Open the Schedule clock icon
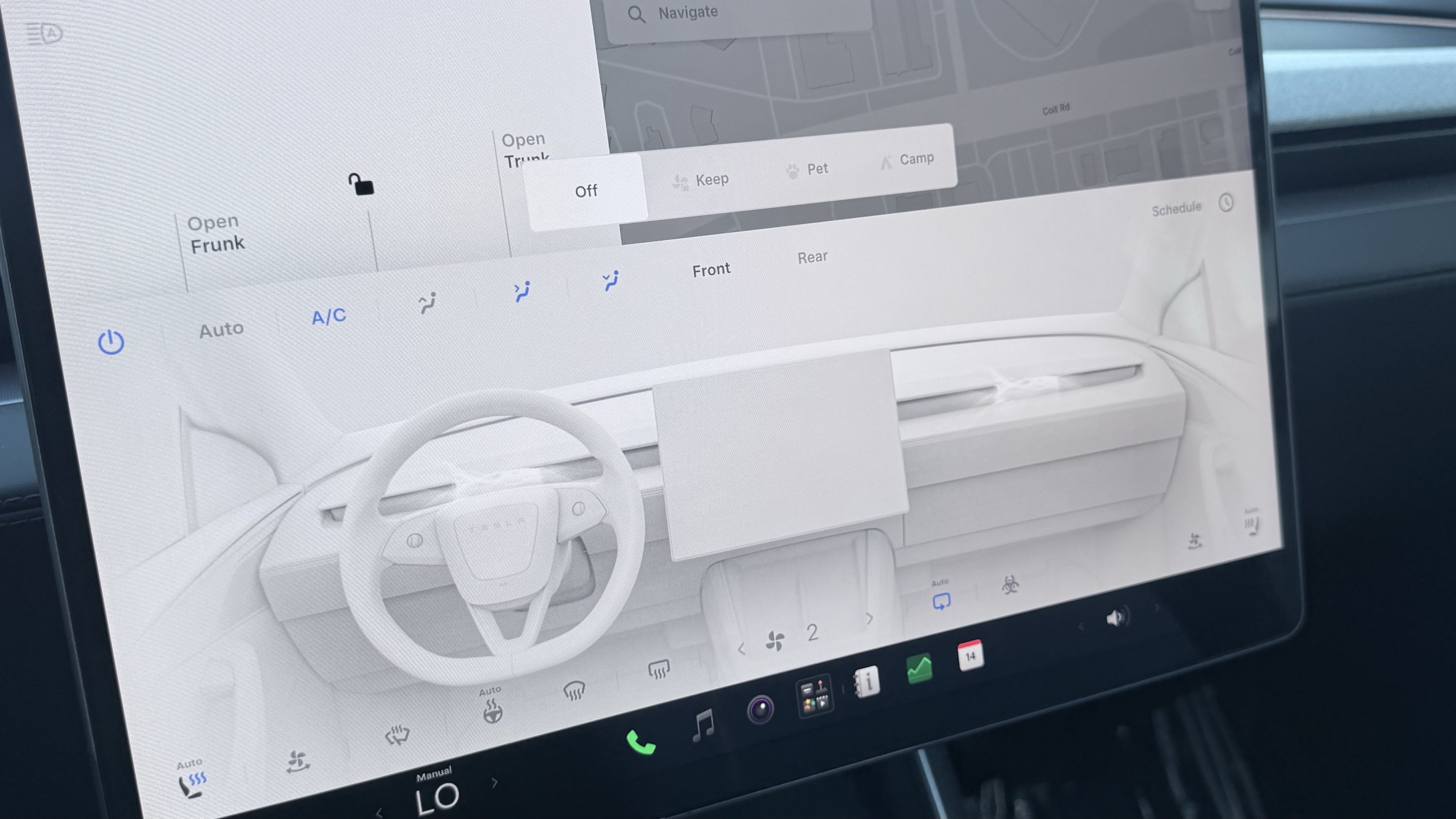This screenshot has height=819, width=1456. click(1225, 203)
